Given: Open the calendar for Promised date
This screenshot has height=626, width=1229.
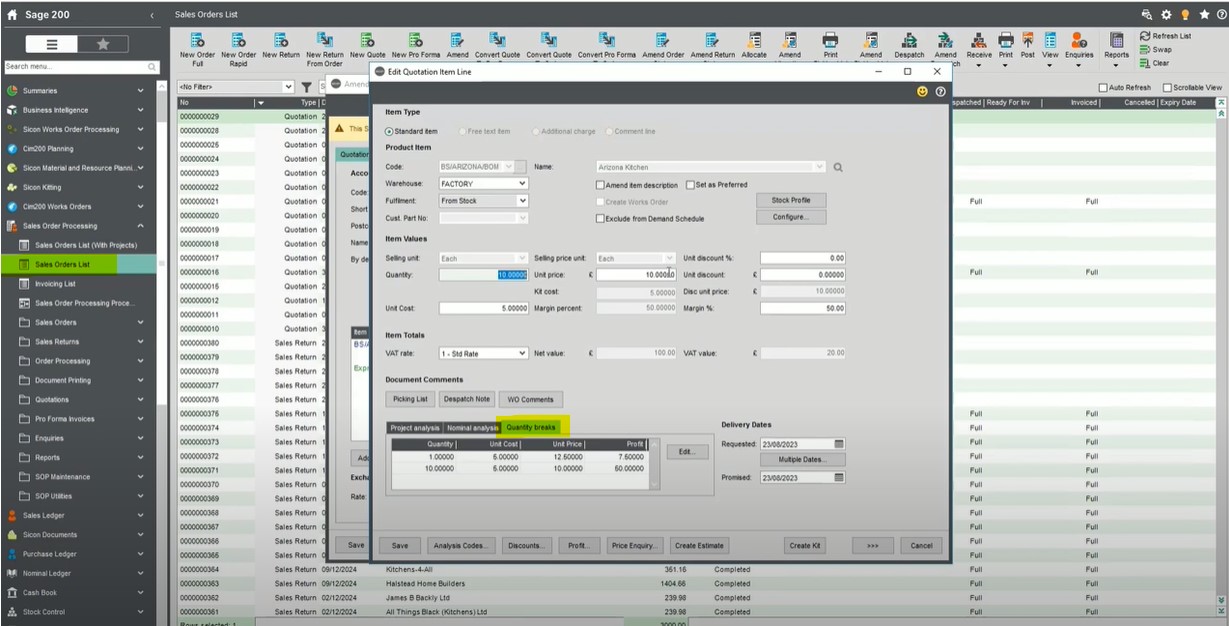Looking at the screenshot, I should pyautogui.click(x=839, y=478).
